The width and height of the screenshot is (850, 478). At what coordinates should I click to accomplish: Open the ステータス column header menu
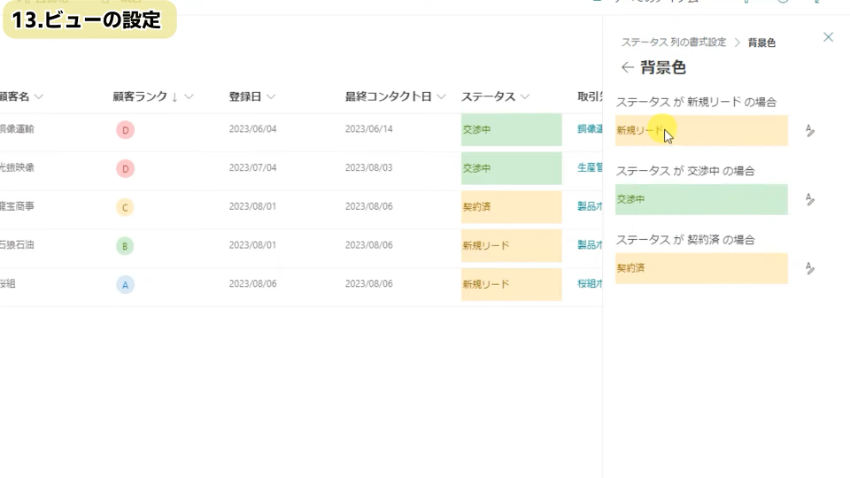525,97
